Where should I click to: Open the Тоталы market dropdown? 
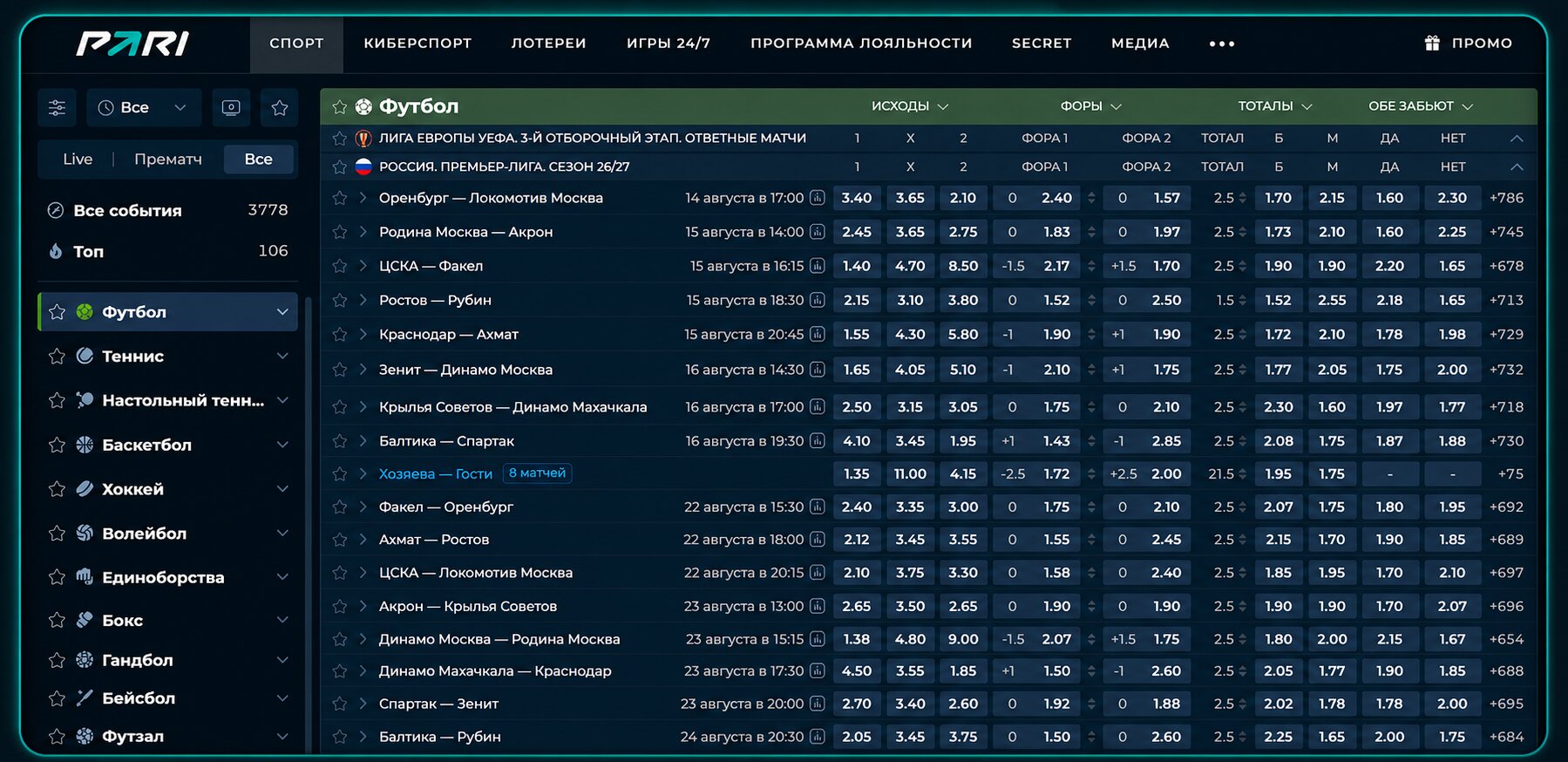1274,106
